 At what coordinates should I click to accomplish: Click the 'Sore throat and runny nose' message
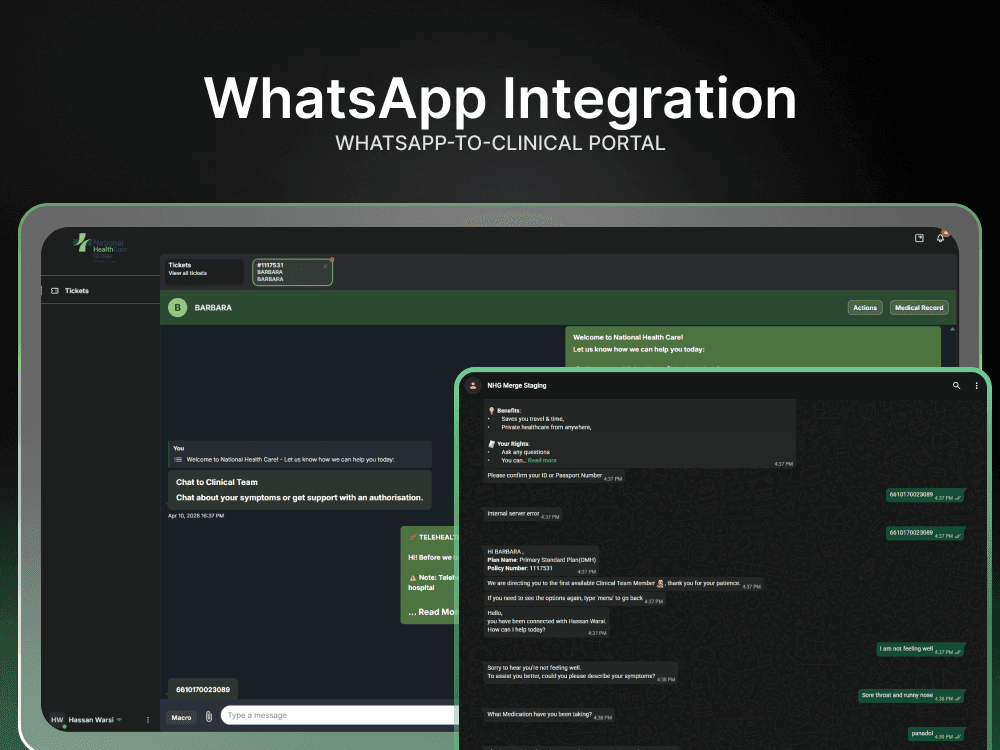pos(912,696)
